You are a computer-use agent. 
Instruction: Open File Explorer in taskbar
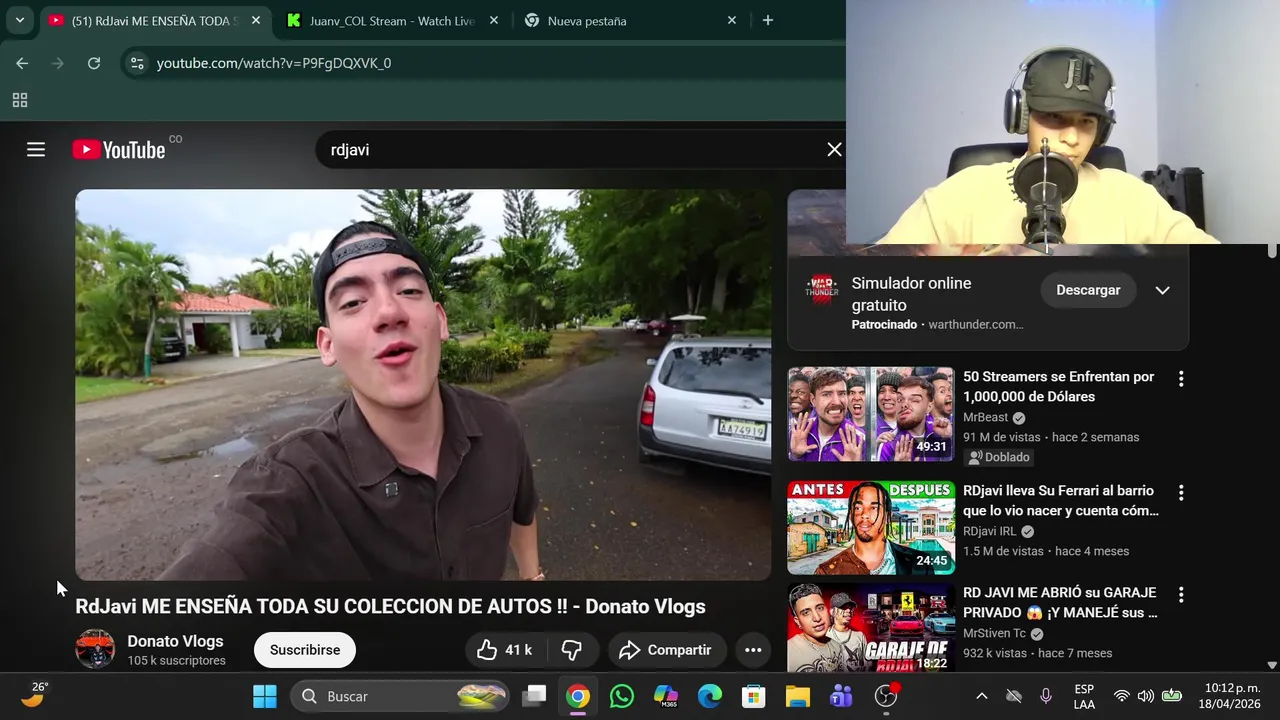(x=798, y=696)
